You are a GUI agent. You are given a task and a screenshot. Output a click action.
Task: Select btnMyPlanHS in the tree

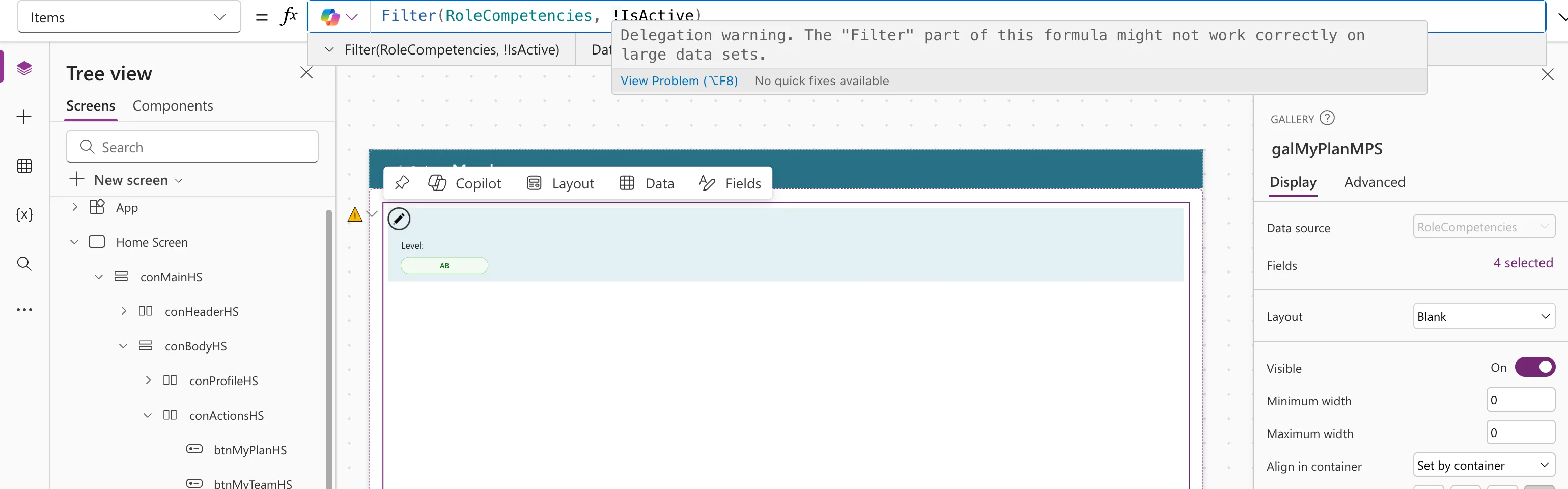tap(250, 449)
